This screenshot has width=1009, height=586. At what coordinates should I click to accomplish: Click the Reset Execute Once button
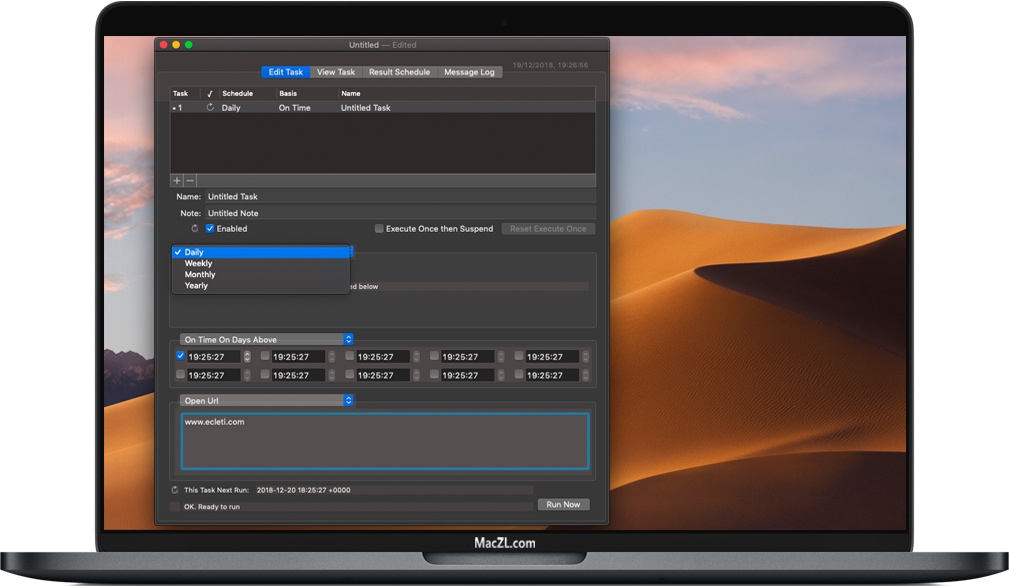click(x=548, y=228)
